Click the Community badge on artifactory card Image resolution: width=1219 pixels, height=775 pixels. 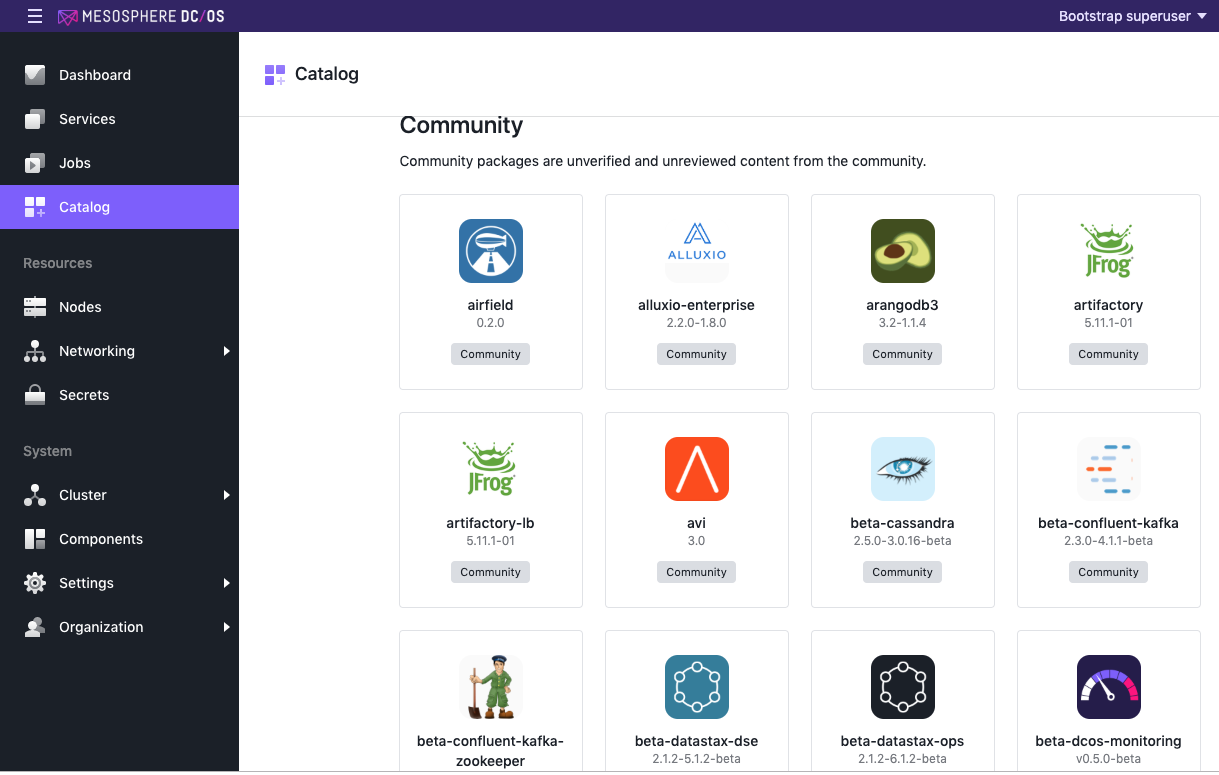[x=1109, y=354]
